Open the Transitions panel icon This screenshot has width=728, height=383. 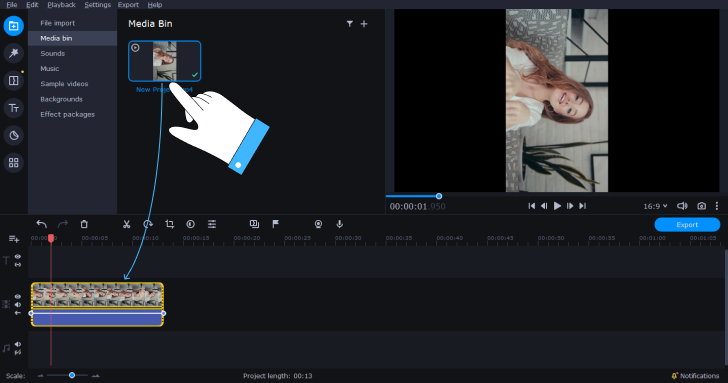point(13,81)
